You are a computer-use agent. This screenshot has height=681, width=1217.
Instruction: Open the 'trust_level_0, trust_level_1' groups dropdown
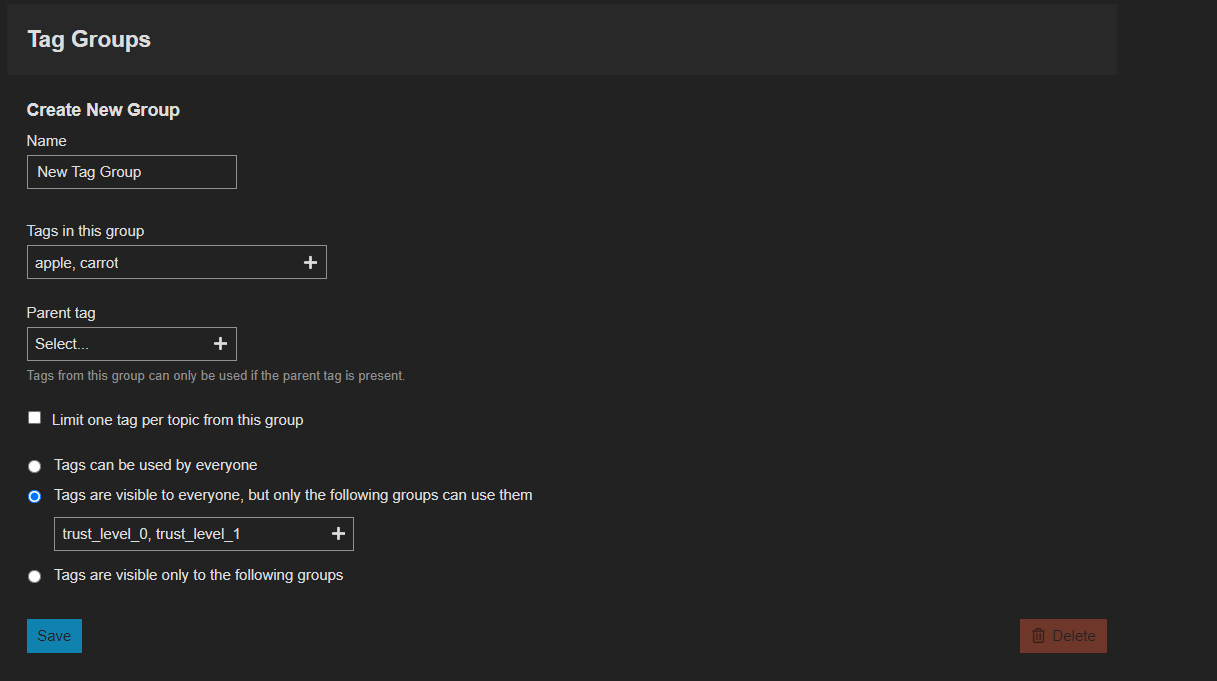(204, 534)
